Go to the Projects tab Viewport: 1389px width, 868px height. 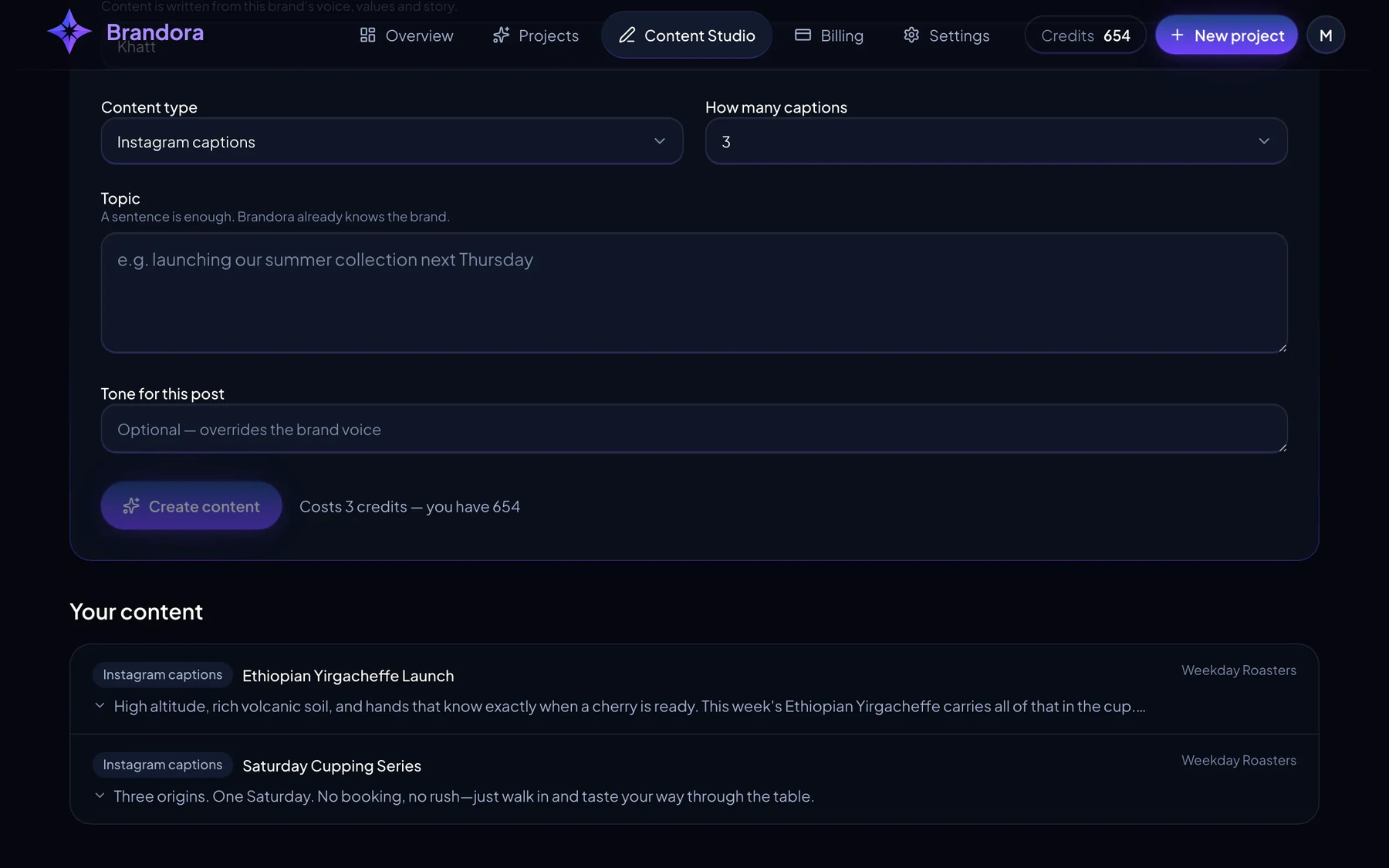(x=536, y=35)
